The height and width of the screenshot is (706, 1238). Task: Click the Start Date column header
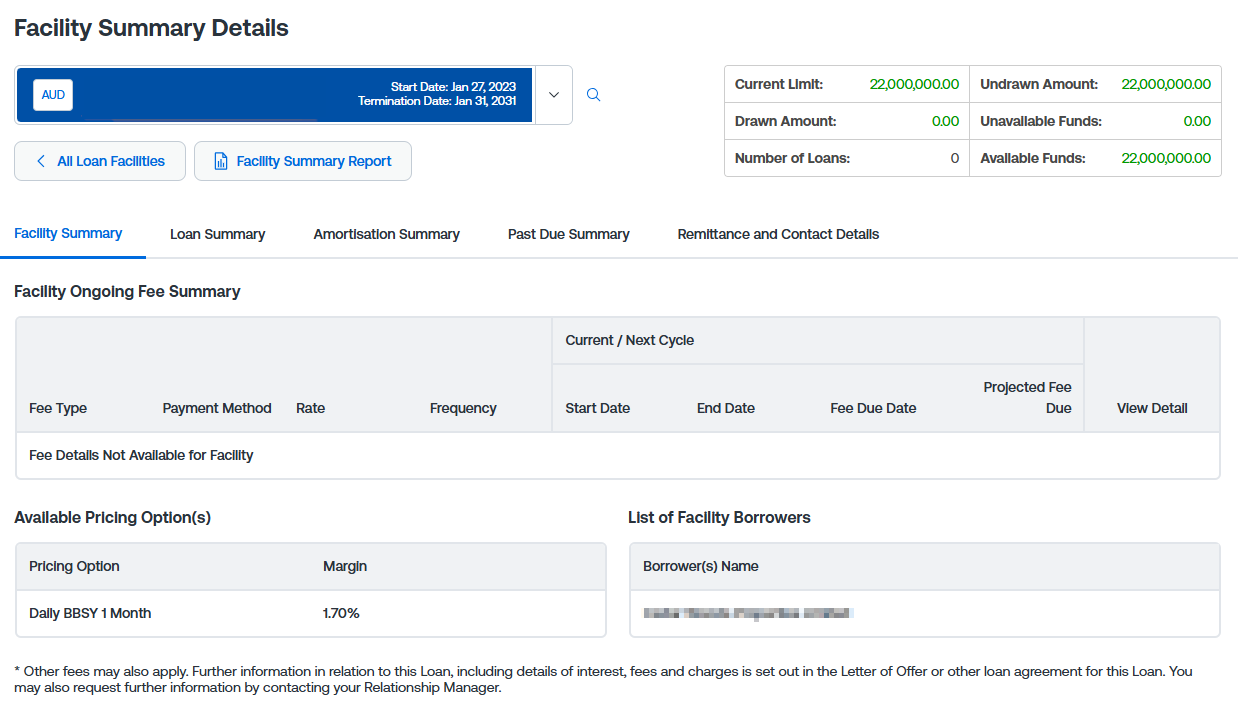coord(597,408)
